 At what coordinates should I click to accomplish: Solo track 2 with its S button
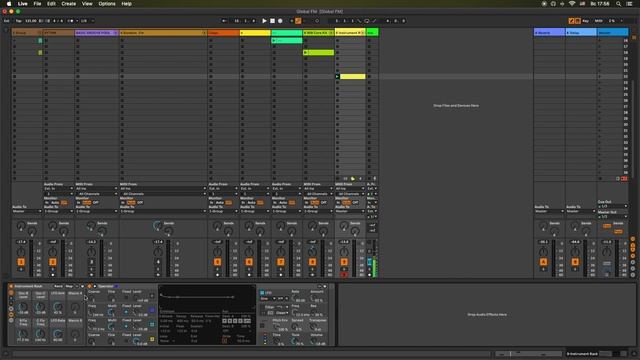[53, 269]
